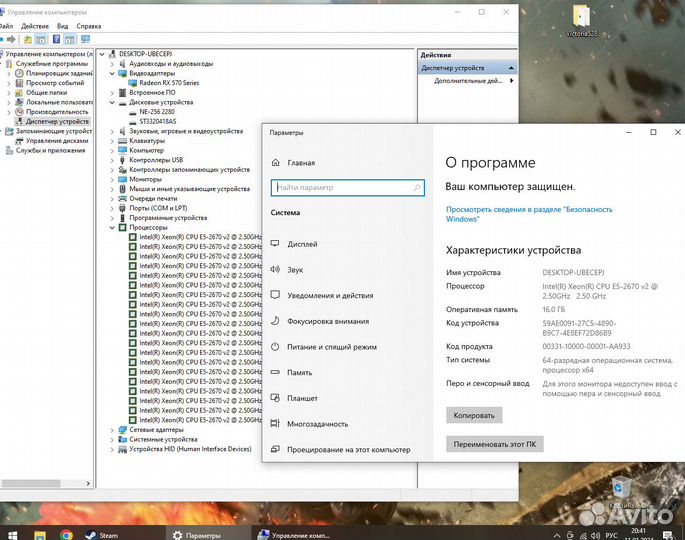Open Google Chrome from the taskbar
The height and width of the screenshot is (540, 685).
66,535
